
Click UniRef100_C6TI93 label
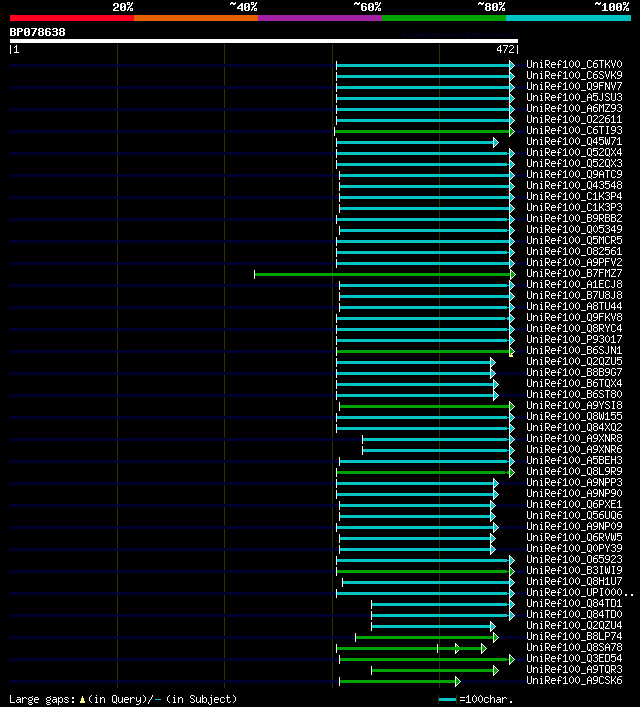pos(574,130)
